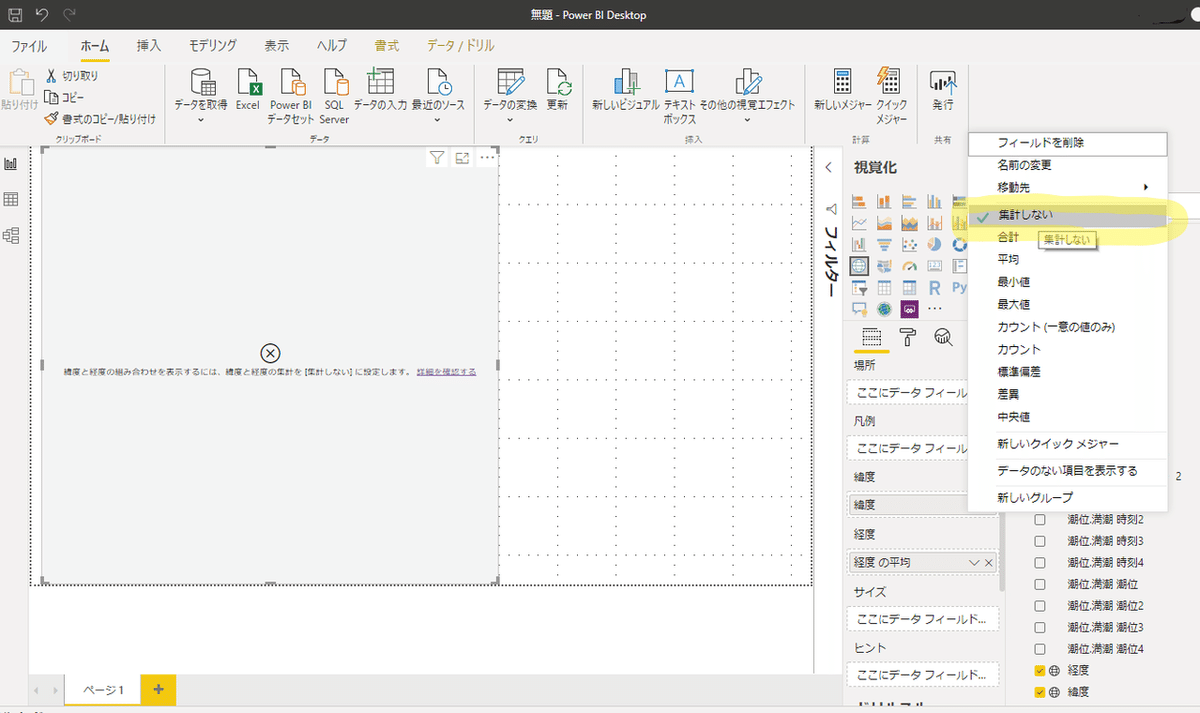The height and width of the screenshot is (713, 1200).
Task: Get more visuals via ellipsis in gallery
Action: 935,309
